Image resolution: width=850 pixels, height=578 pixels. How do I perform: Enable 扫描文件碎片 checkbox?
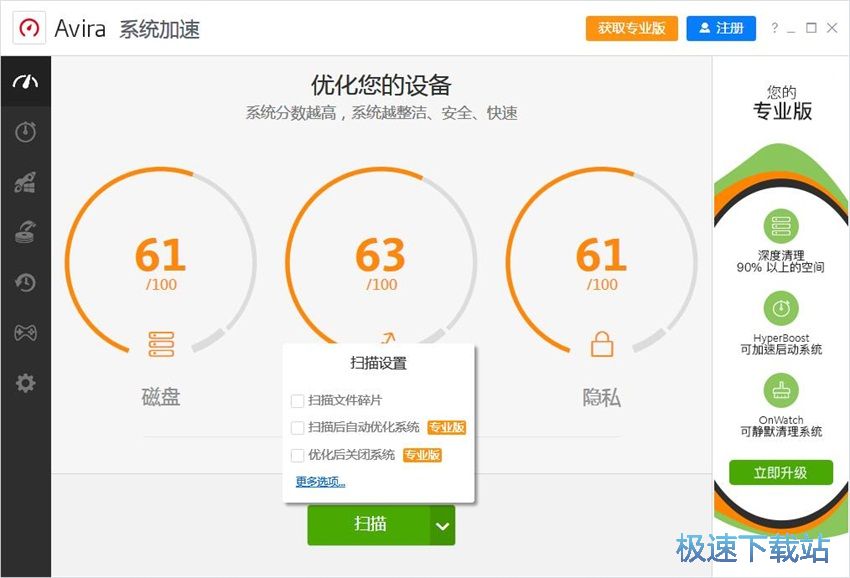297,401
